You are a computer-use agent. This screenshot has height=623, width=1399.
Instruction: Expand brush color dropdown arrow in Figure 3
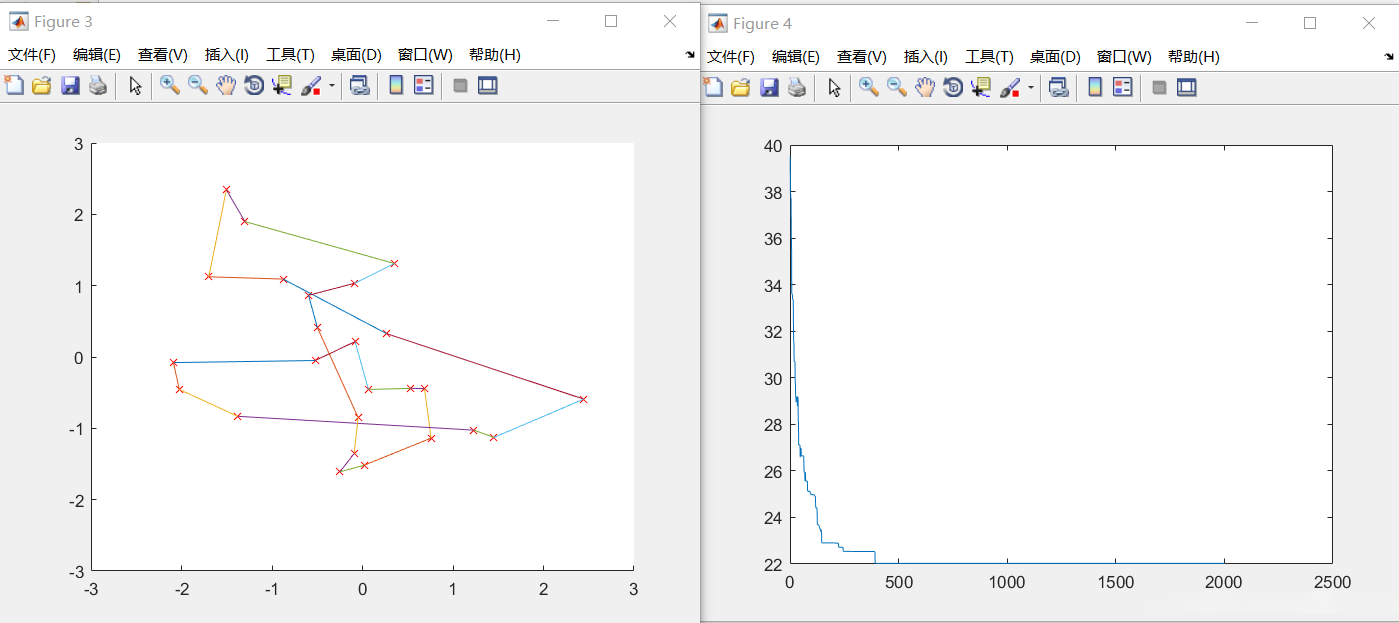point(331,86)
